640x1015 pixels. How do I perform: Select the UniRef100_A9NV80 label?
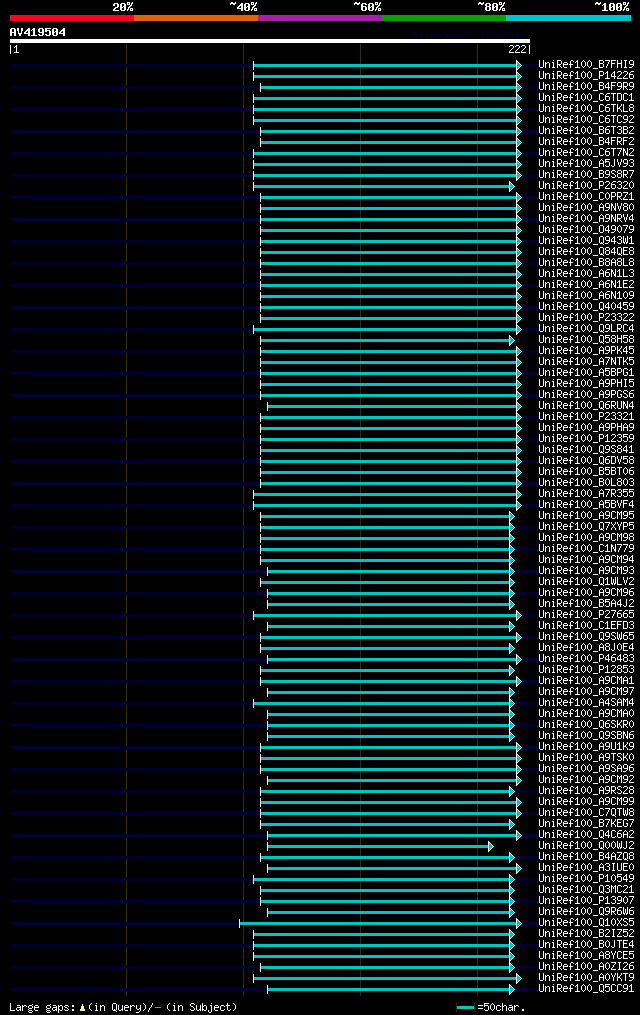click(586, 208)
